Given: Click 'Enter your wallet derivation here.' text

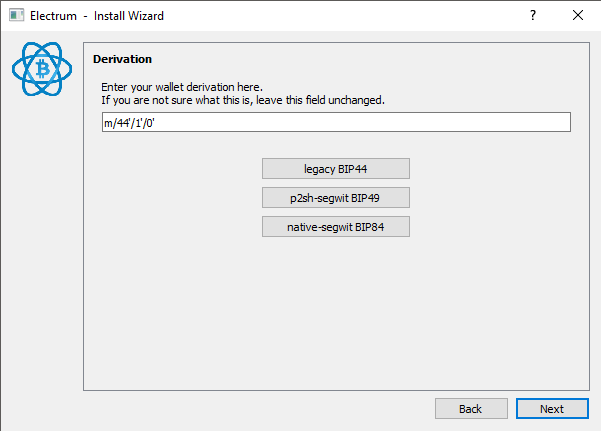Looking at the screenshot, I should pos(182,87).
